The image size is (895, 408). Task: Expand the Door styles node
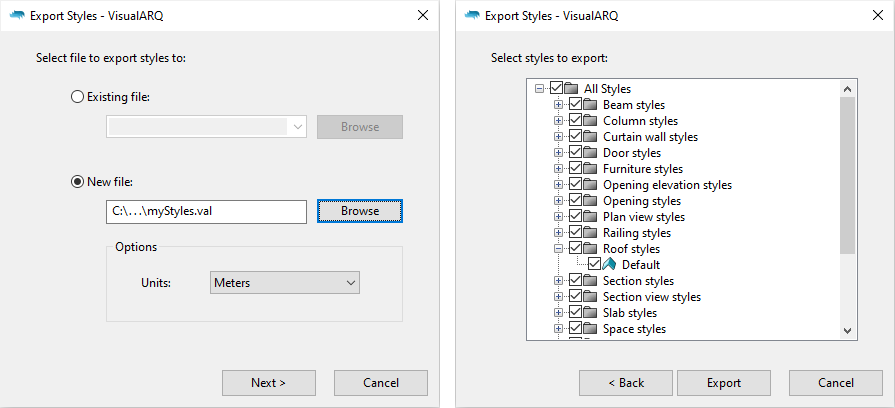coord(558,152)
